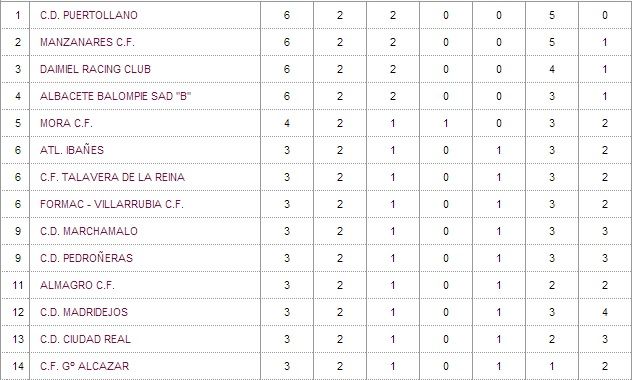
Task: Click FORMAC - VILLARRUBIA C.F. team name
Action: [x=112, y=204]
